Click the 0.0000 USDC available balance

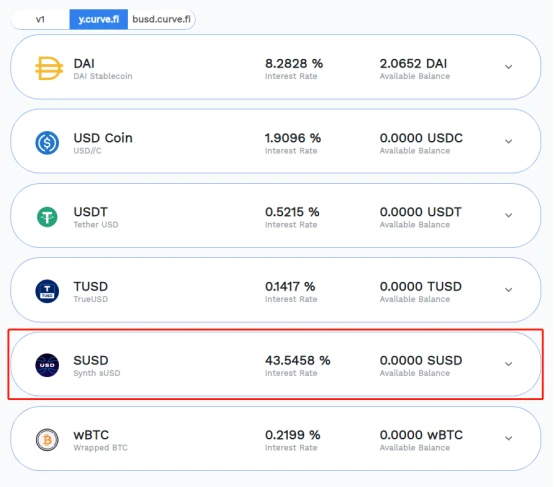coord(421,138)
